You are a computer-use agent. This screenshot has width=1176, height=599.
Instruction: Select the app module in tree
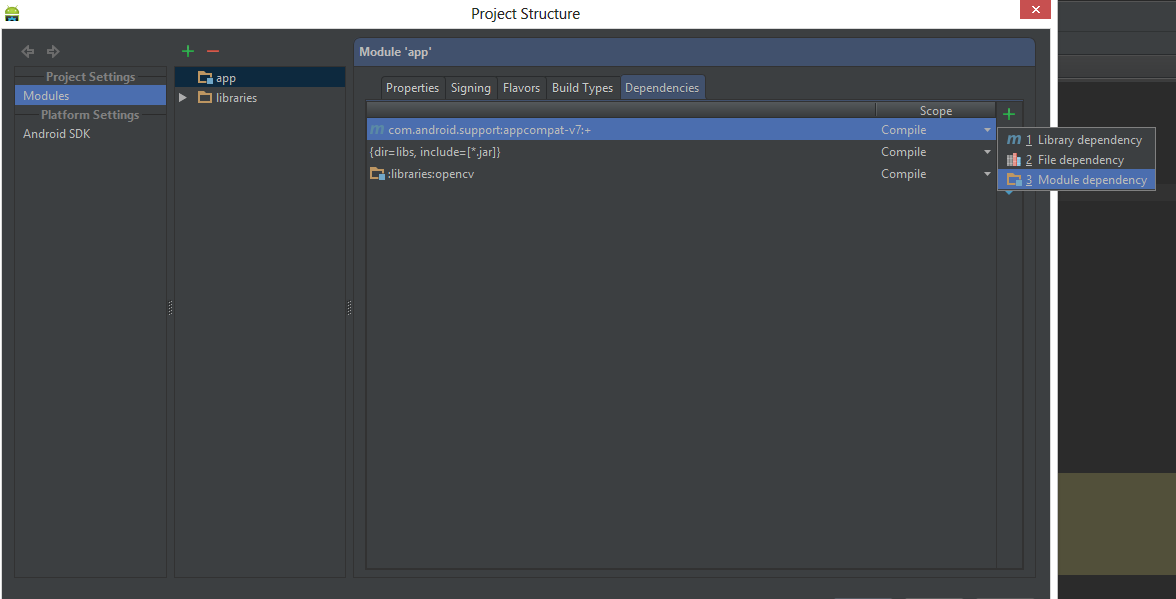click(225, 78)
